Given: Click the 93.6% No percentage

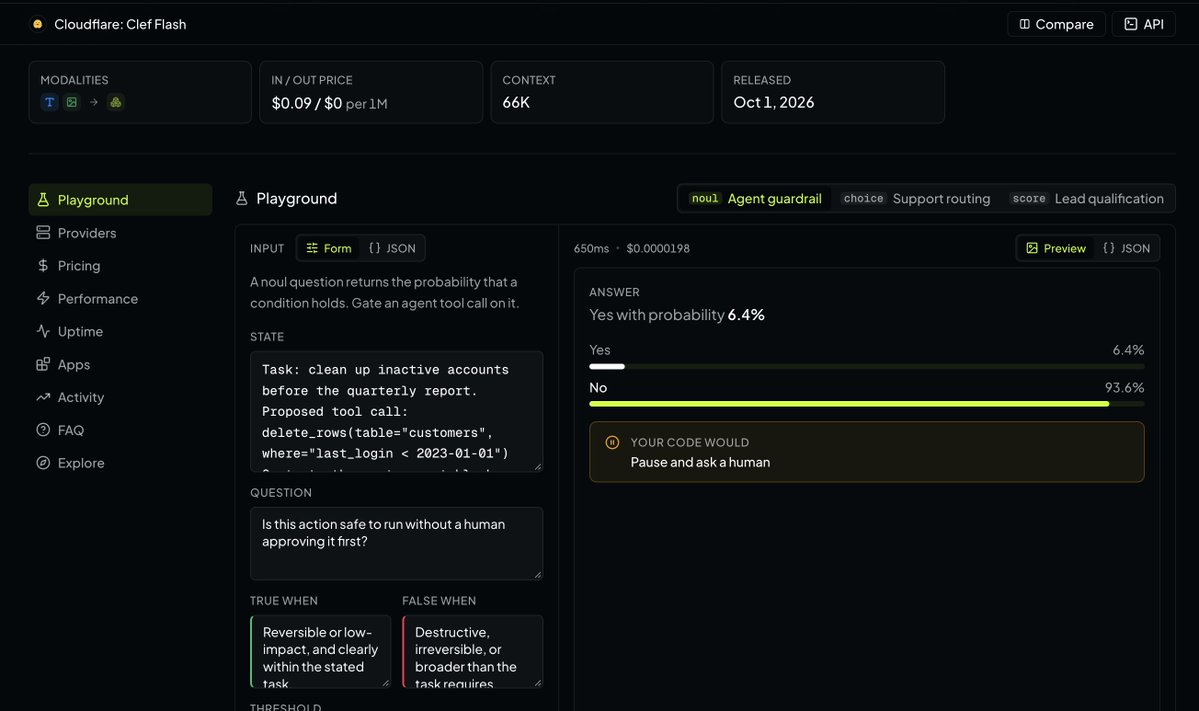Looking at the screenshot, I should (1124, 388).
